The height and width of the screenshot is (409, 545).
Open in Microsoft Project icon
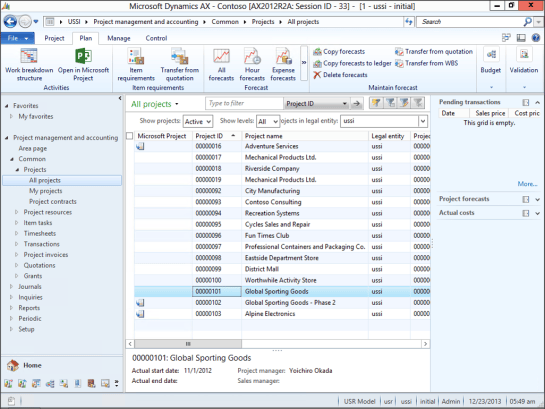pos(83,56)
